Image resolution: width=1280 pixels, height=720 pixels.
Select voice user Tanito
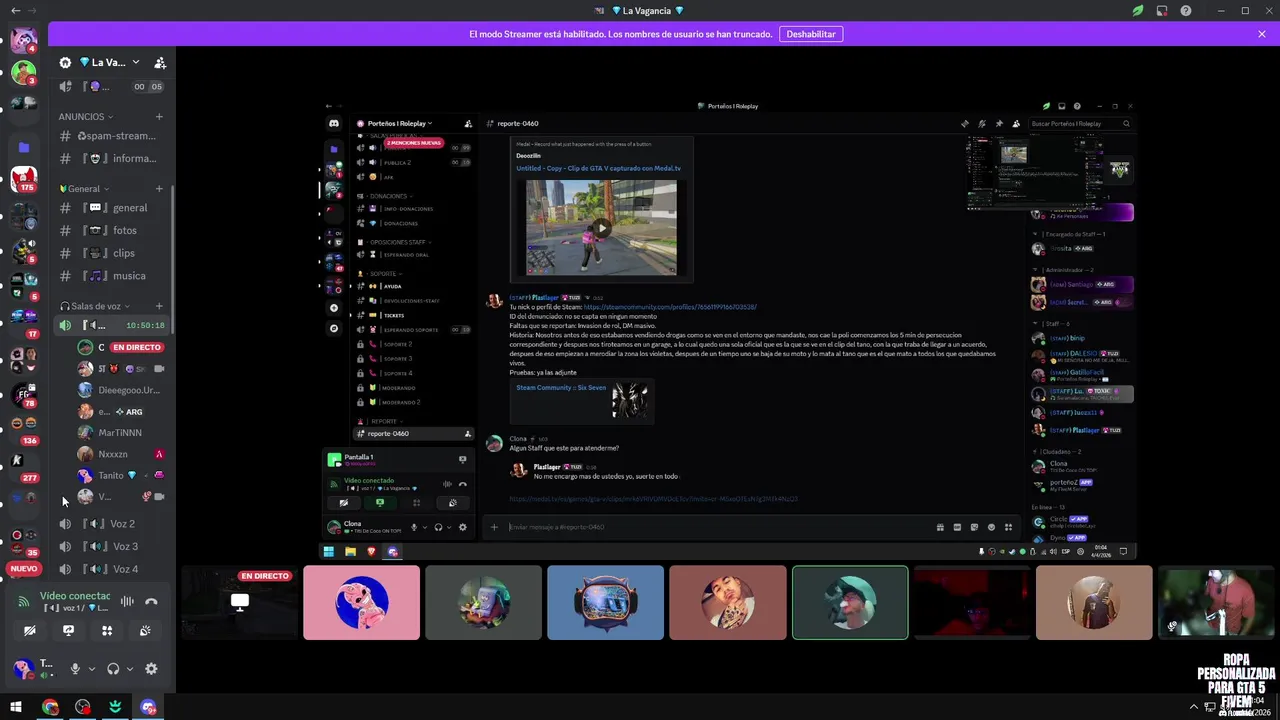pos(120,475)
